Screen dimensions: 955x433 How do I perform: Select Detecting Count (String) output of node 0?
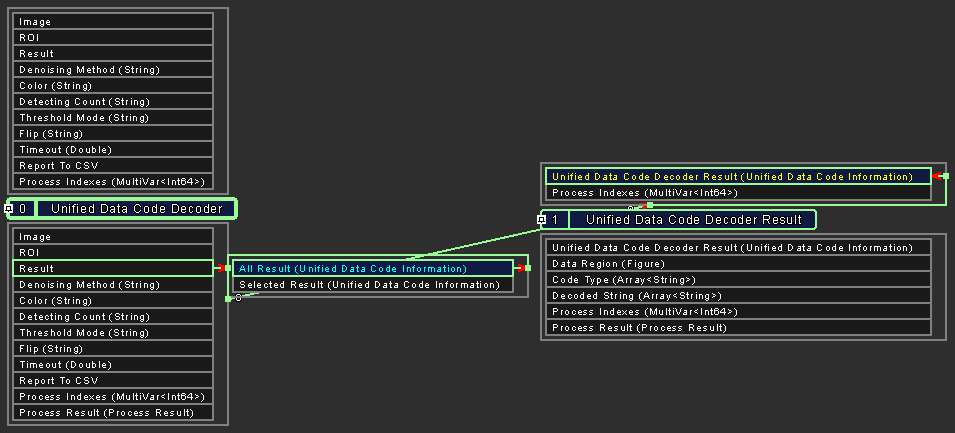click(113, 317)
